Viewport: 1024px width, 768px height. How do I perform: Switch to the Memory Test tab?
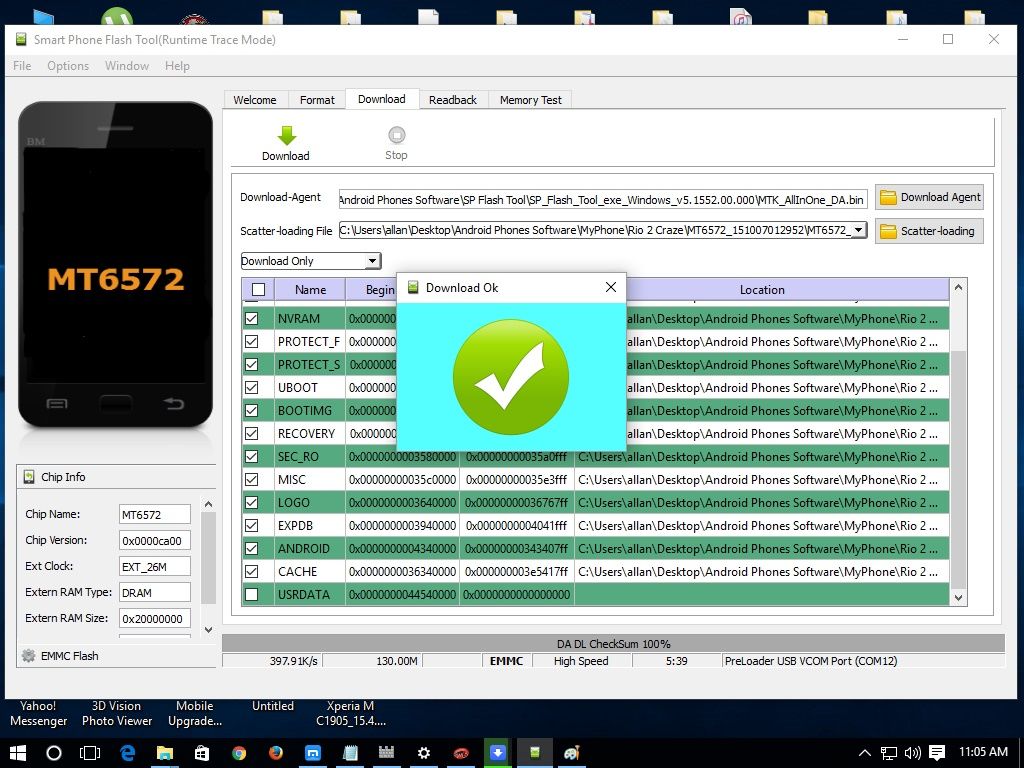[x=530, y=100]
